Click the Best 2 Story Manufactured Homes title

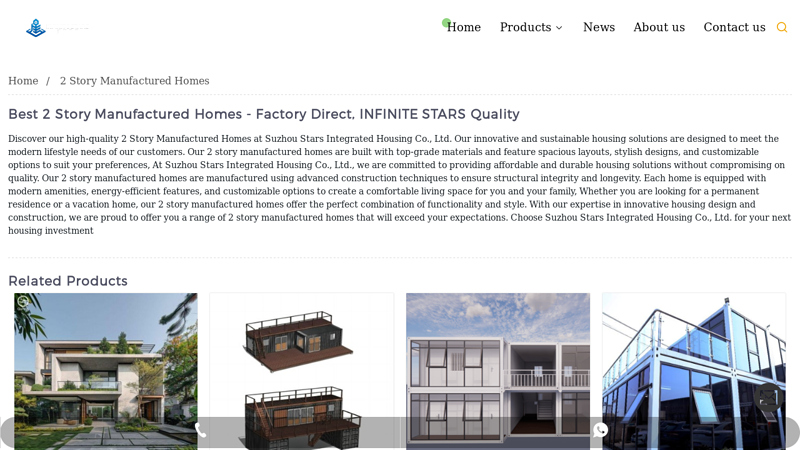[x=264, y=114]
